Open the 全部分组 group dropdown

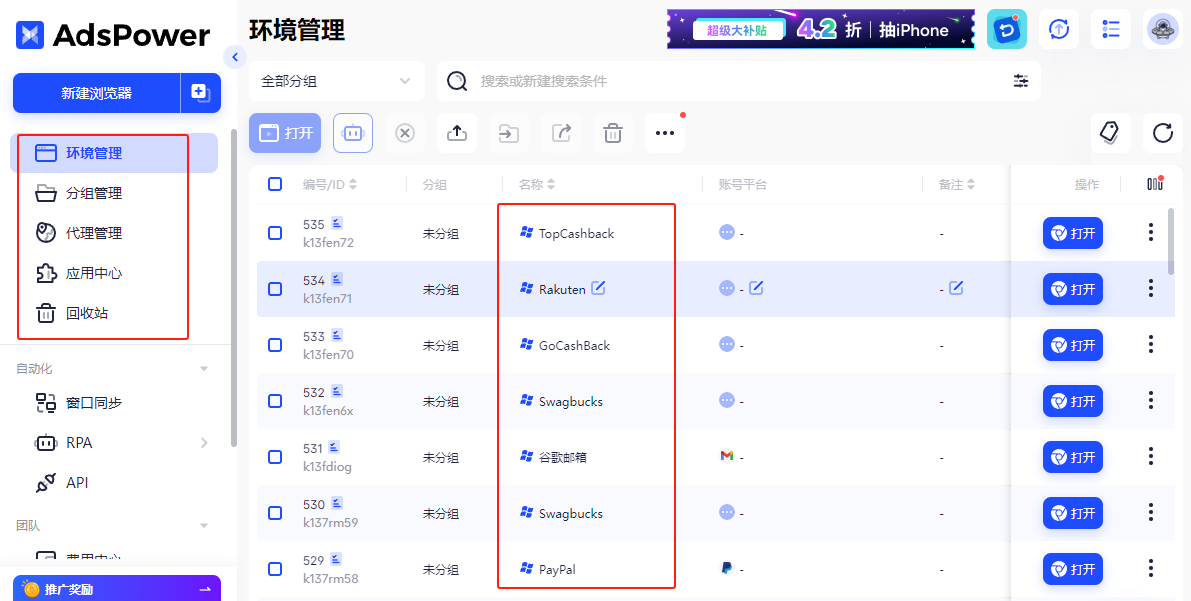click(336, 81)
